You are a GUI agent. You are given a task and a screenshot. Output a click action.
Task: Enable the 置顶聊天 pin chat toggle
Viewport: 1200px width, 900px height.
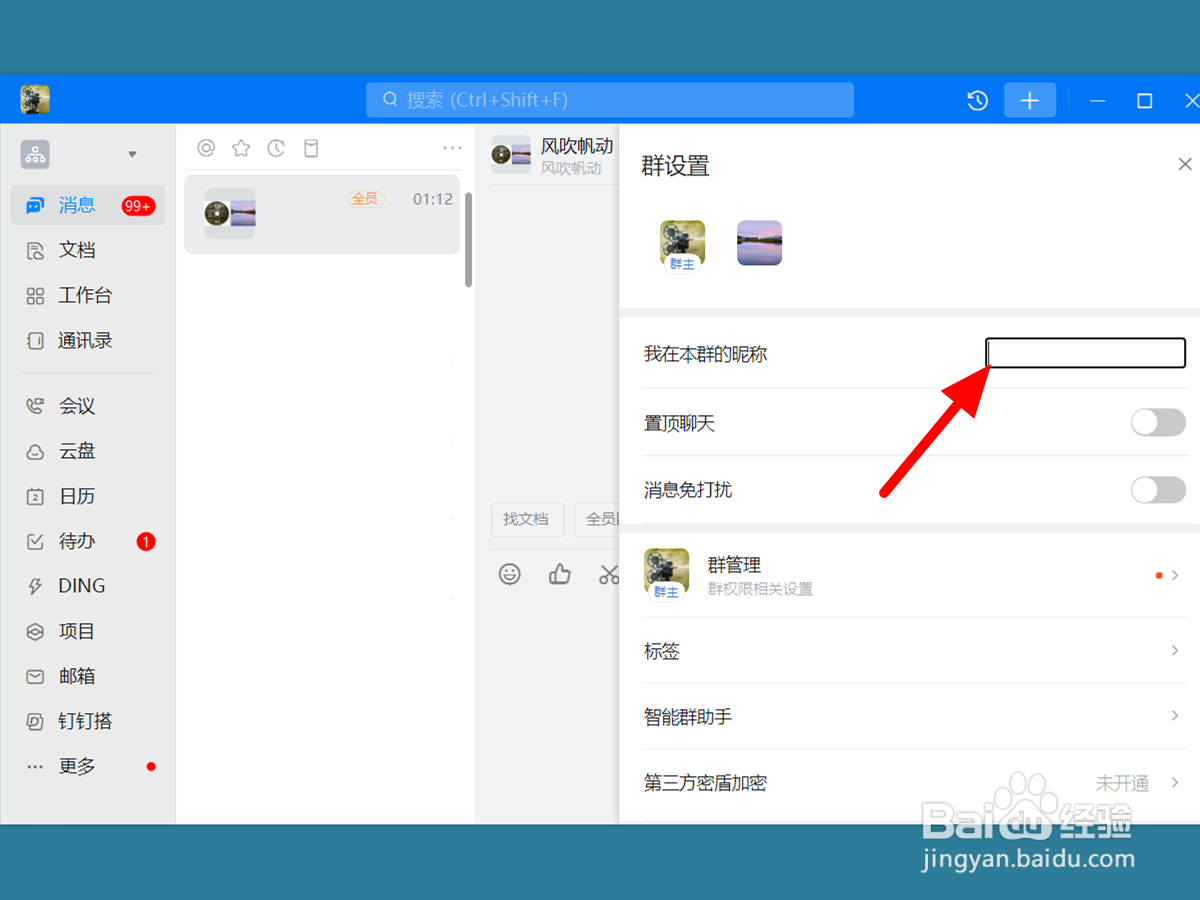tap(1158, 423)
